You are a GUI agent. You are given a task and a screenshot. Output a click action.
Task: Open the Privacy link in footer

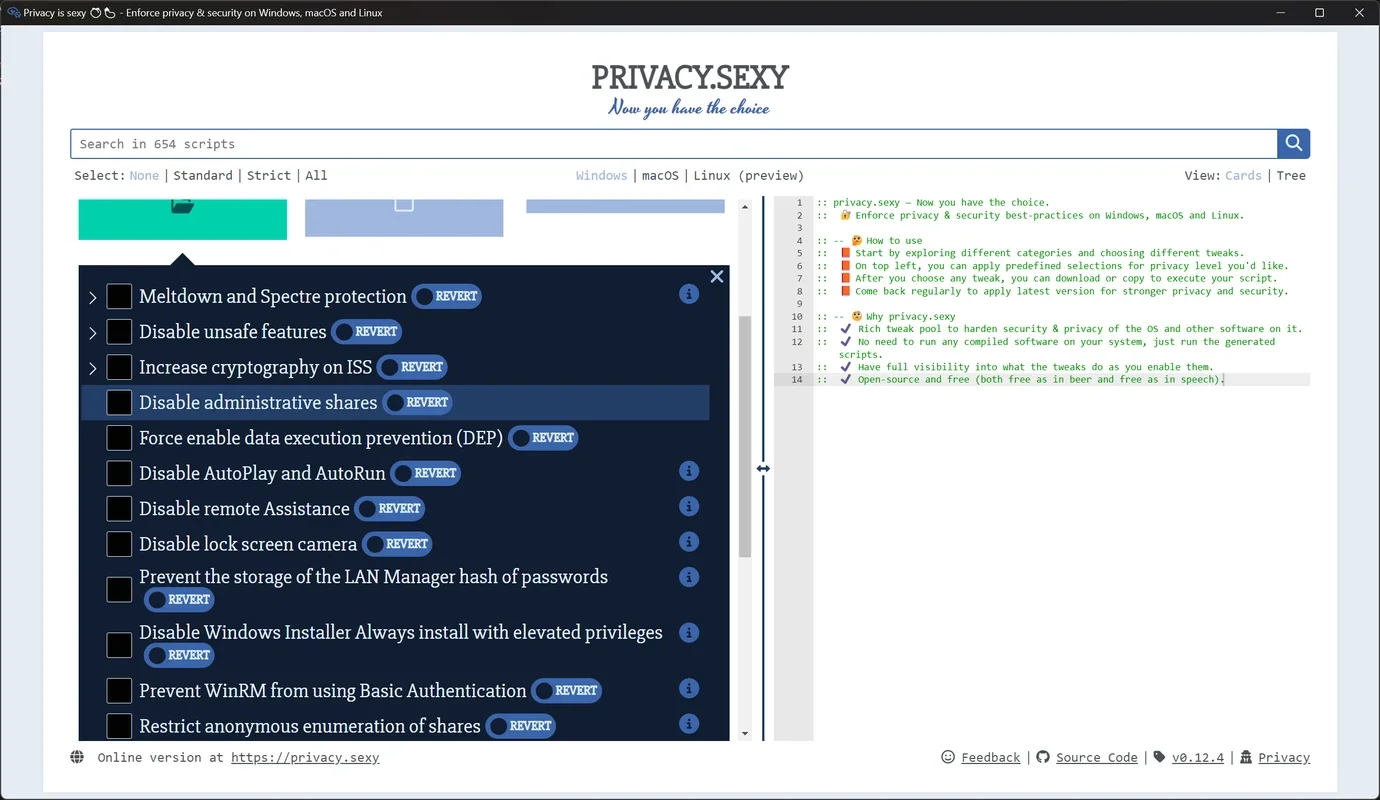[x=1284, y=757]
